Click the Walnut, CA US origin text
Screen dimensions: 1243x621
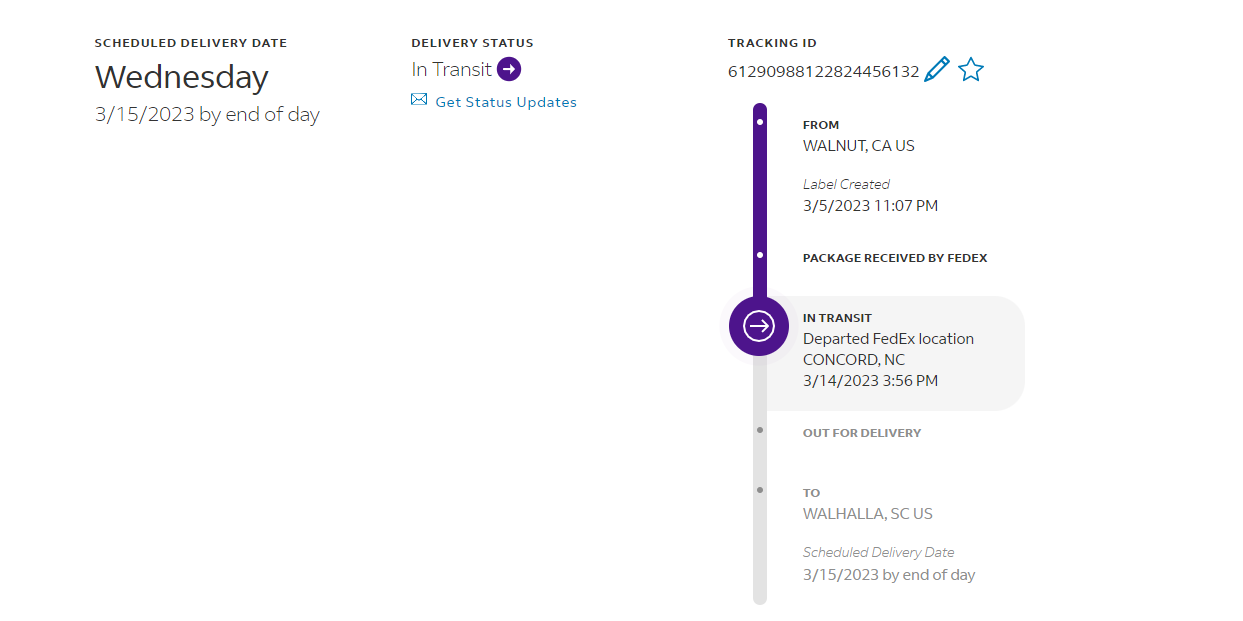click(858, 146)
